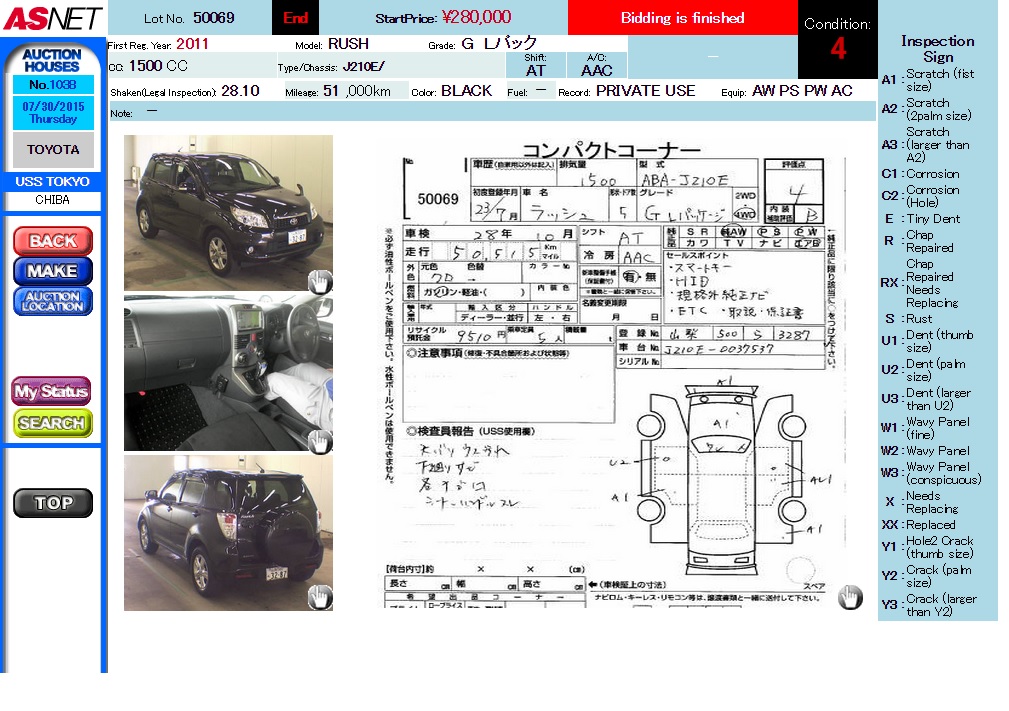The height and width of the screenshot is (711, 1009).
Task: Click the hand icon on front car photo
Action: point(319,281)
